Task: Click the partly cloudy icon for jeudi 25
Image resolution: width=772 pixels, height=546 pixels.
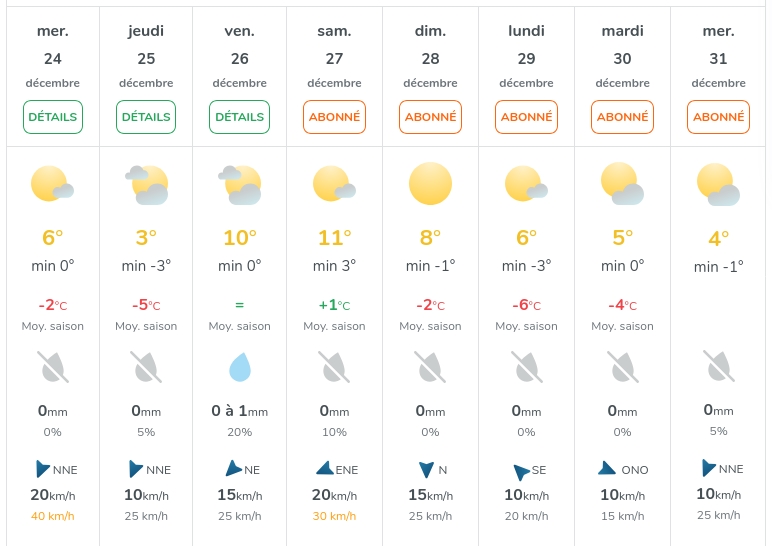Action: click(146, 184)
